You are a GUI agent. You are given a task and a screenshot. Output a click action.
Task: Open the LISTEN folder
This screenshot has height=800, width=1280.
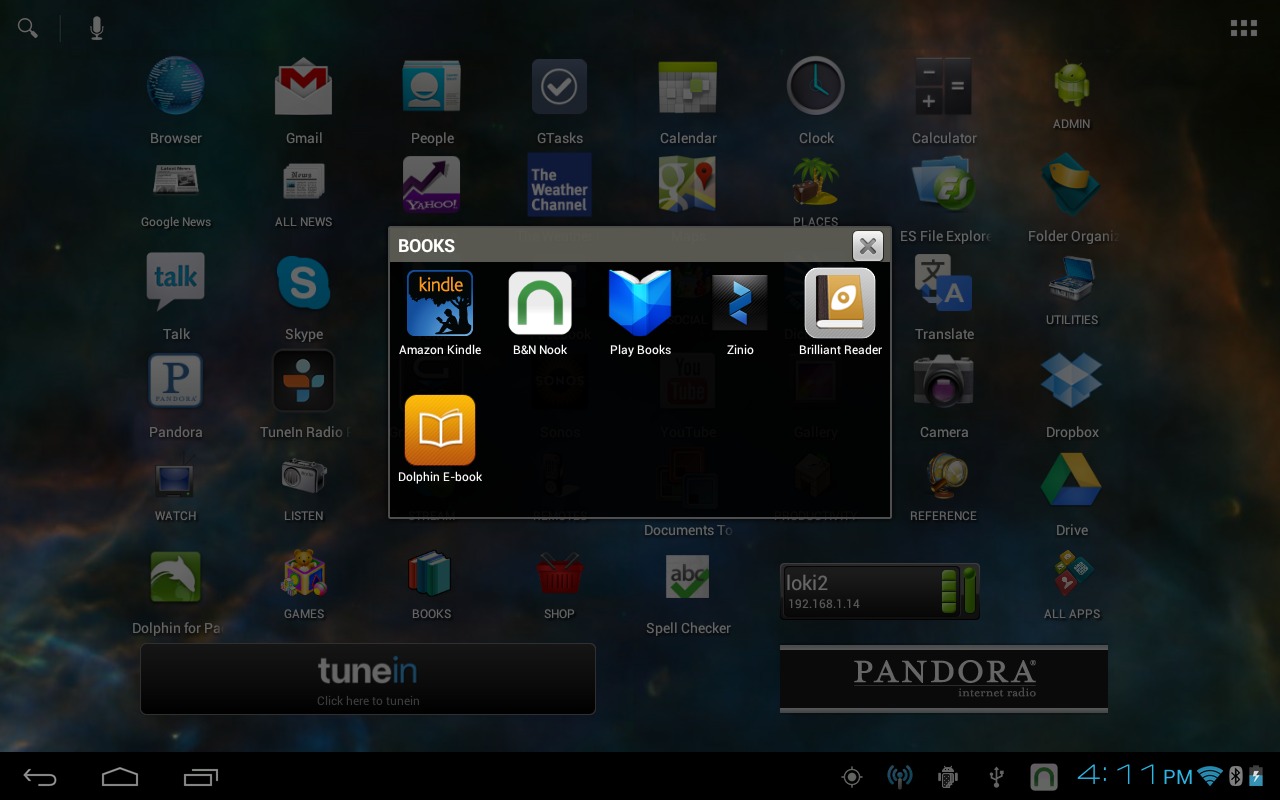click(x=304, y=488)
